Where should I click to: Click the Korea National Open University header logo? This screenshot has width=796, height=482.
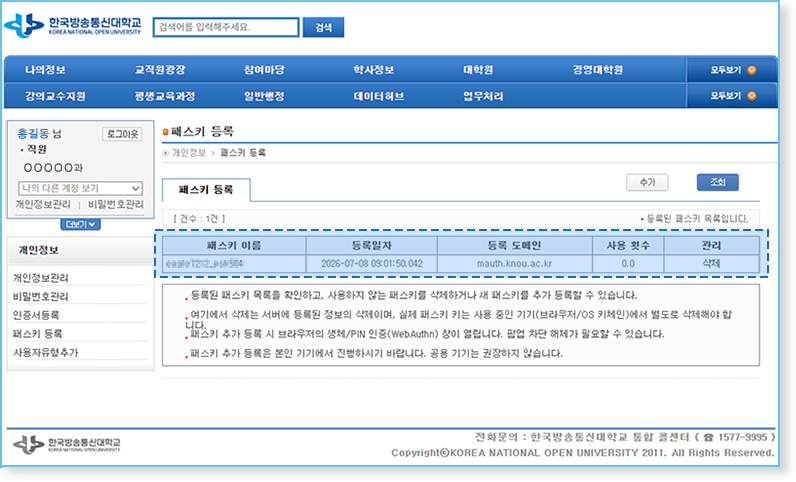[73, 25]
